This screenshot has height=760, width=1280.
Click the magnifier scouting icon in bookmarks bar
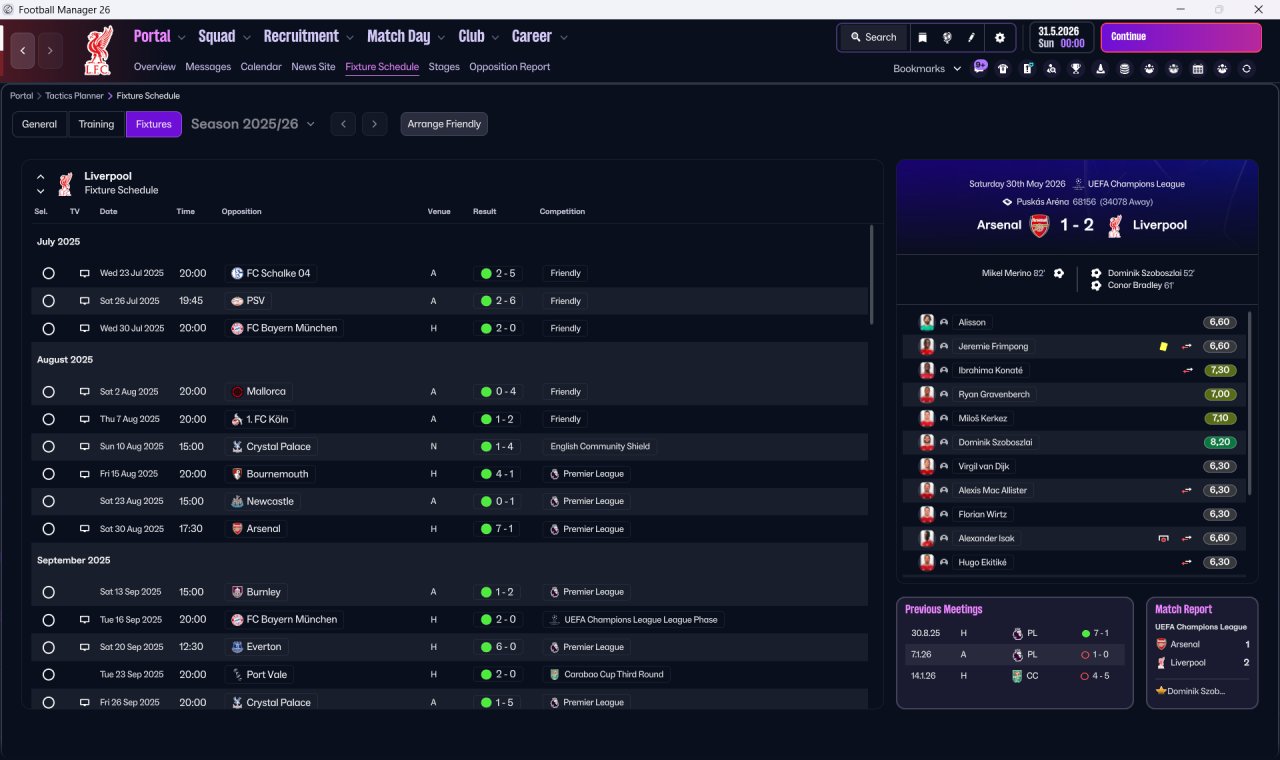tap(1052, 69)
